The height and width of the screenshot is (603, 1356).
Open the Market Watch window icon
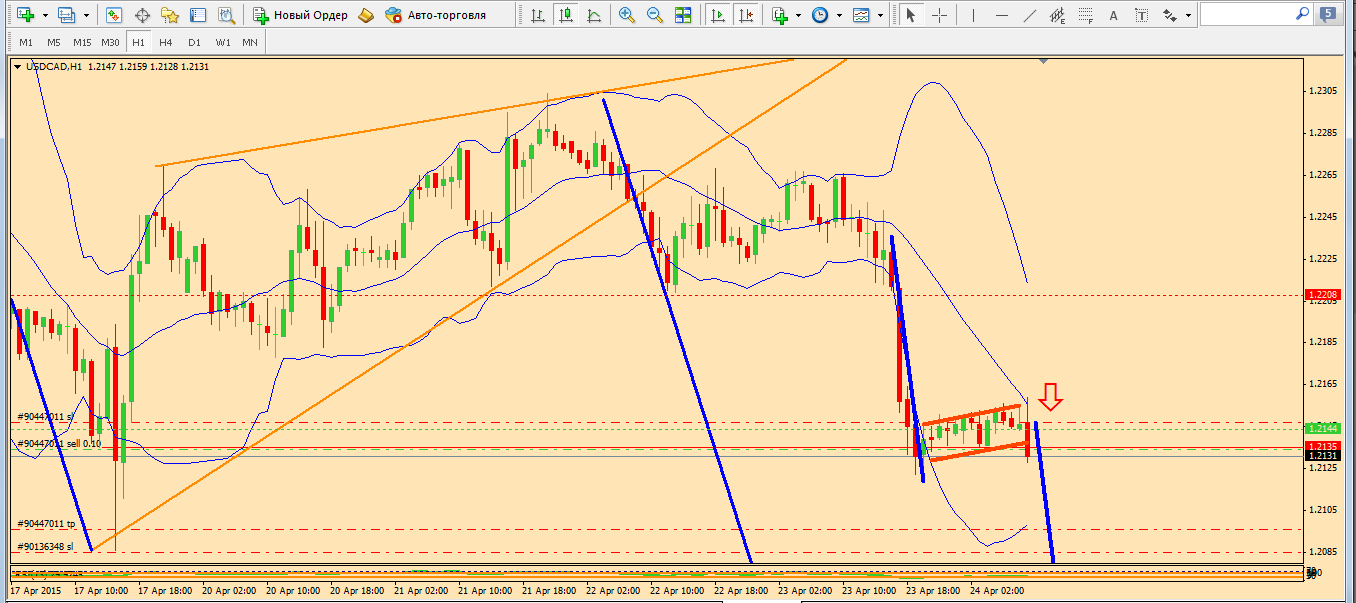(114, 15)
